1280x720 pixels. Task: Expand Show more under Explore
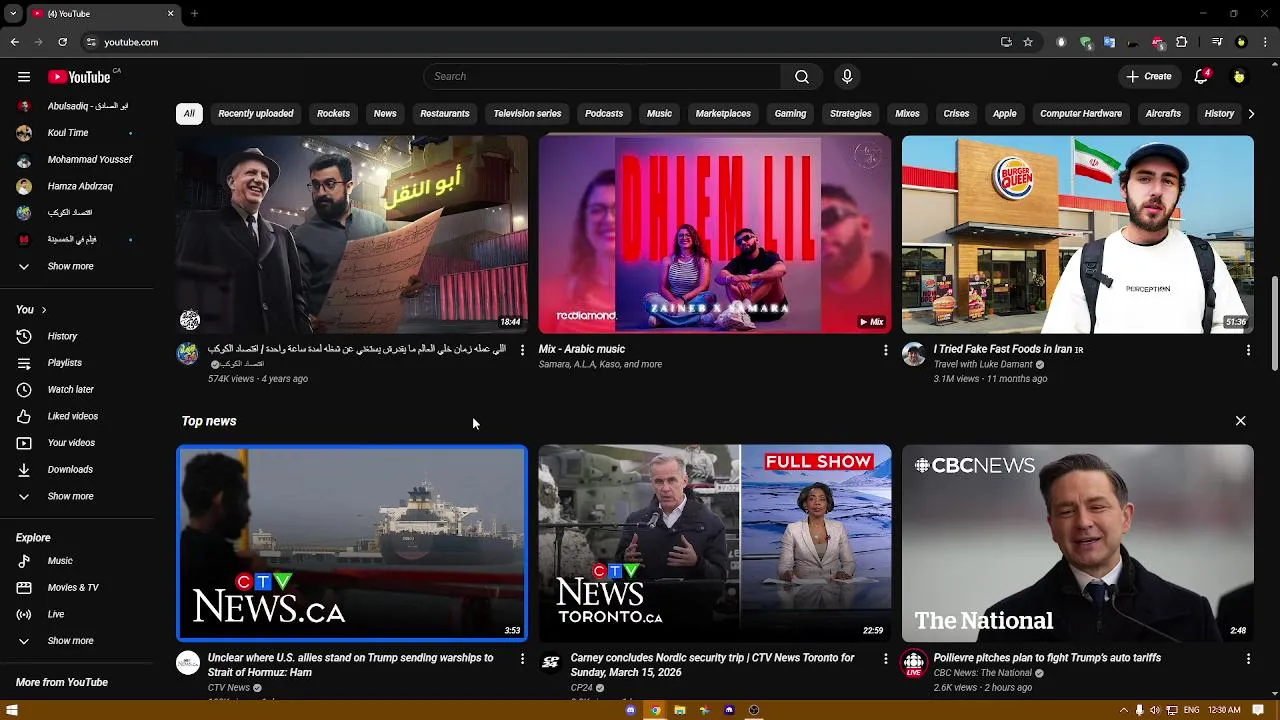point(70,641)
